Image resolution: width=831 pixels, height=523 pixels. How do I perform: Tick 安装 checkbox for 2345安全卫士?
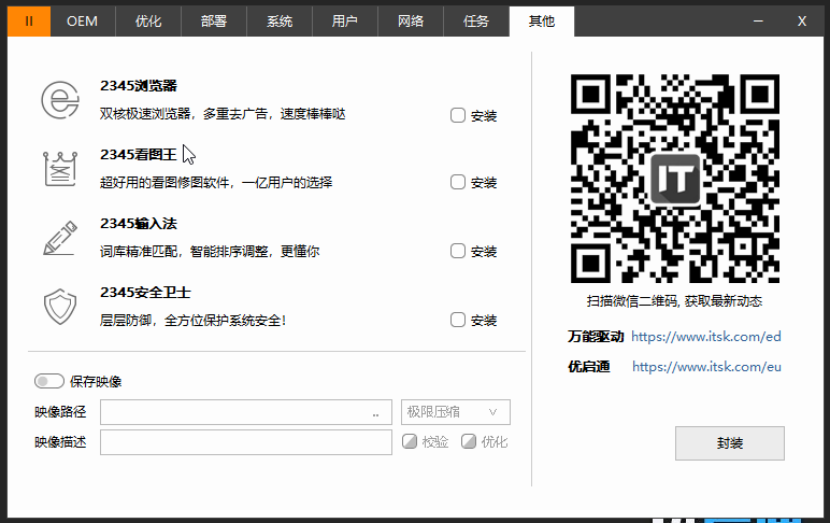458,321
